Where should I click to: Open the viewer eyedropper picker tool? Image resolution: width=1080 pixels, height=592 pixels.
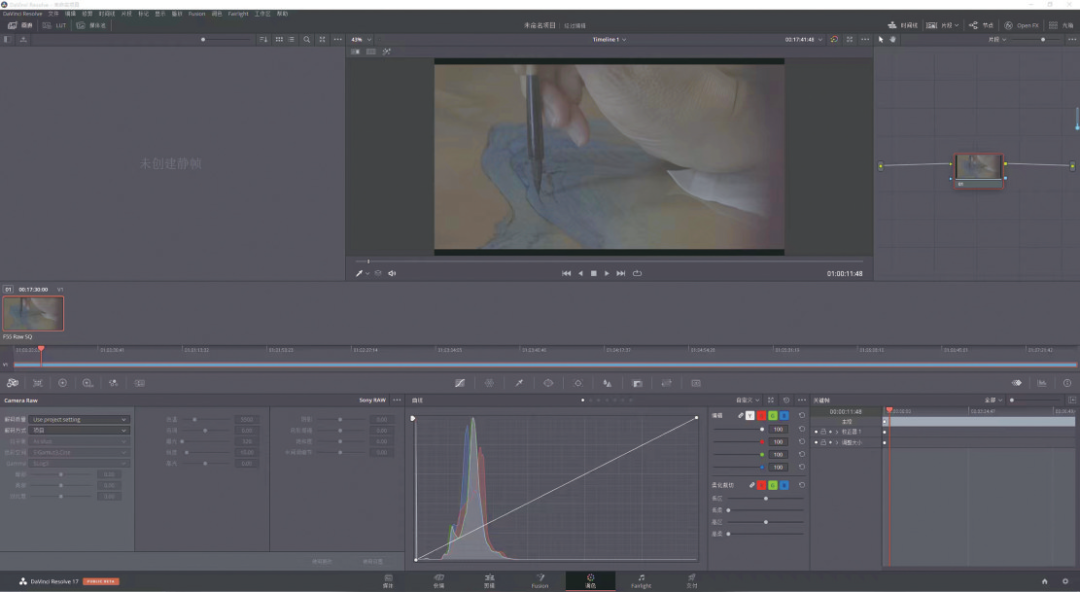coord(359,274)
